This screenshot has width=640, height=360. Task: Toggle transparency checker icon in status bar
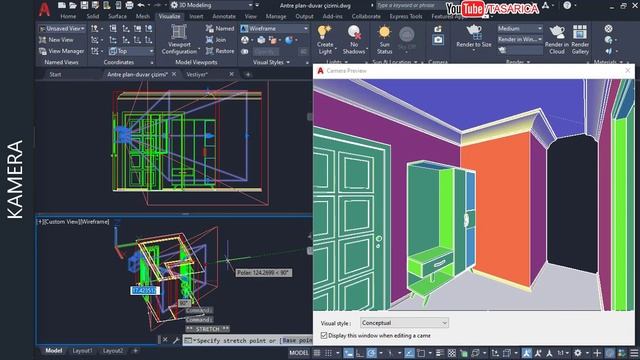(451, 353)
